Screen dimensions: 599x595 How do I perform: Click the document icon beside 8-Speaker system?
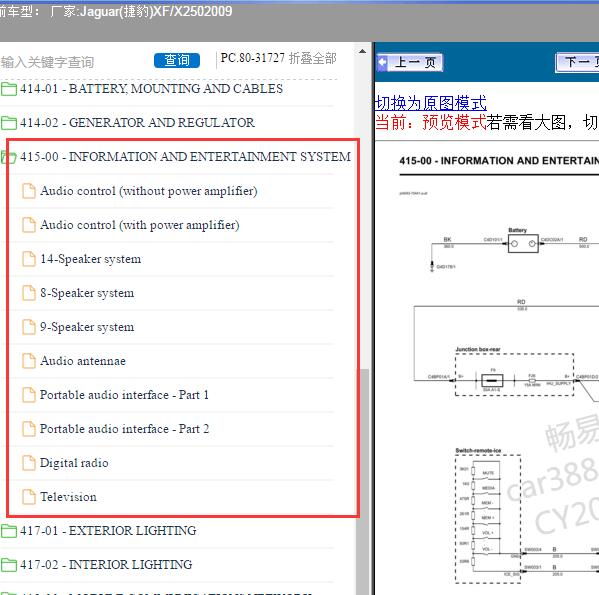(29, 293)
